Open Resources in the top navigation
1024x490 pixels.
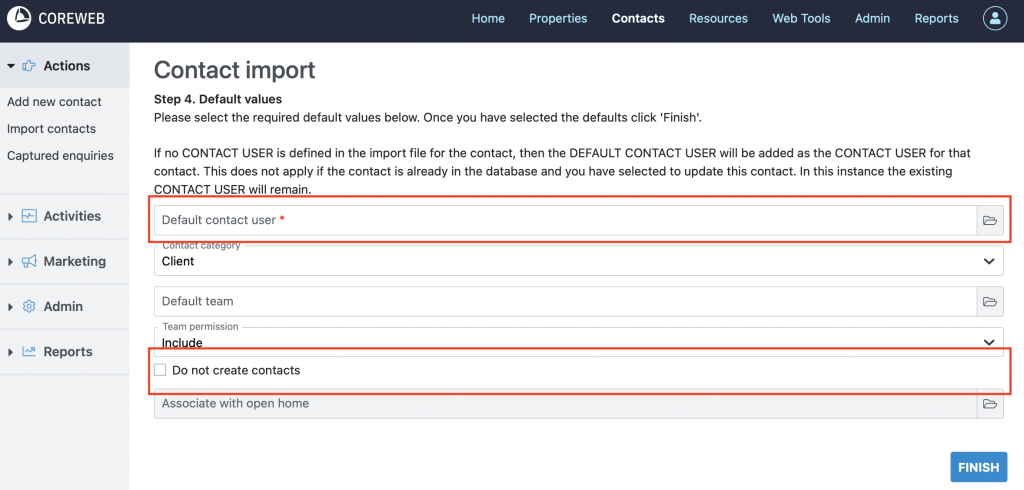[718, 18]
